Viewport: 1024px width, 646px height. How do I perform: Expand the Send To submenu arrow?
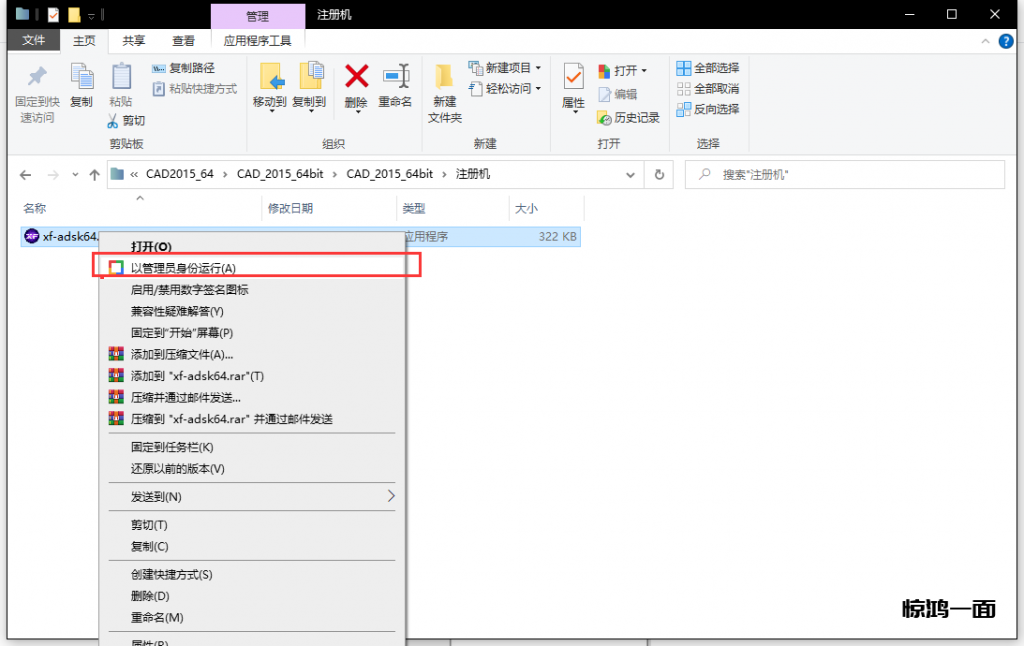[390, 496]
